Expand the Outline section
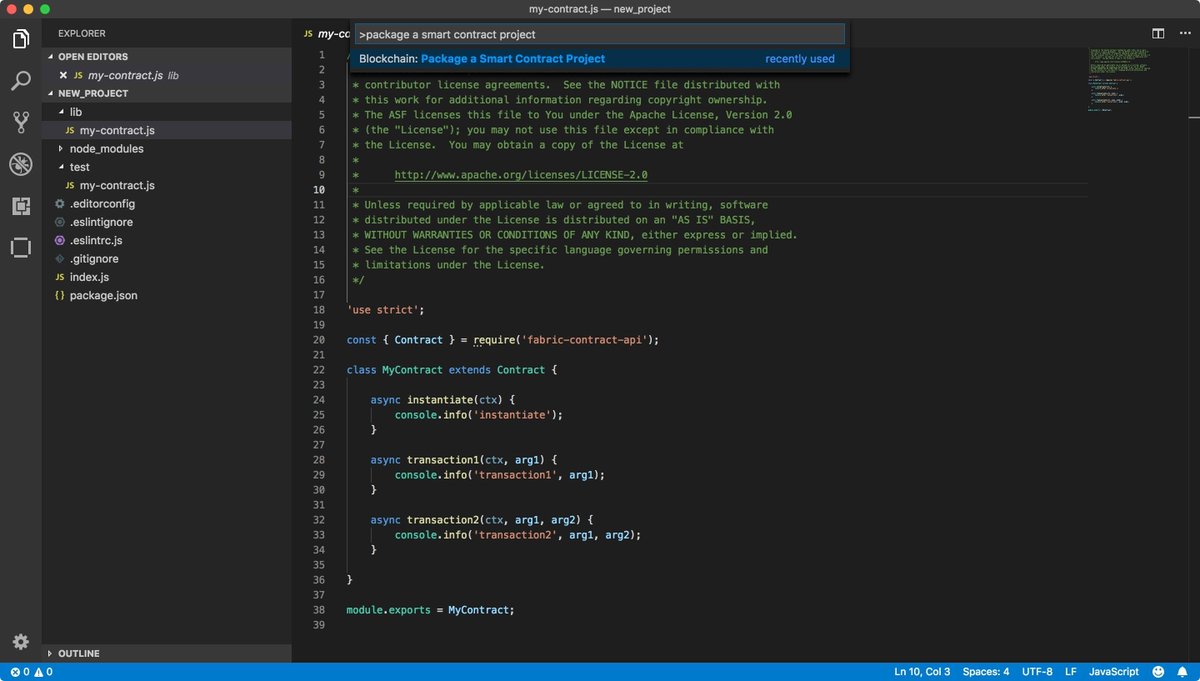 coord(167,653)
